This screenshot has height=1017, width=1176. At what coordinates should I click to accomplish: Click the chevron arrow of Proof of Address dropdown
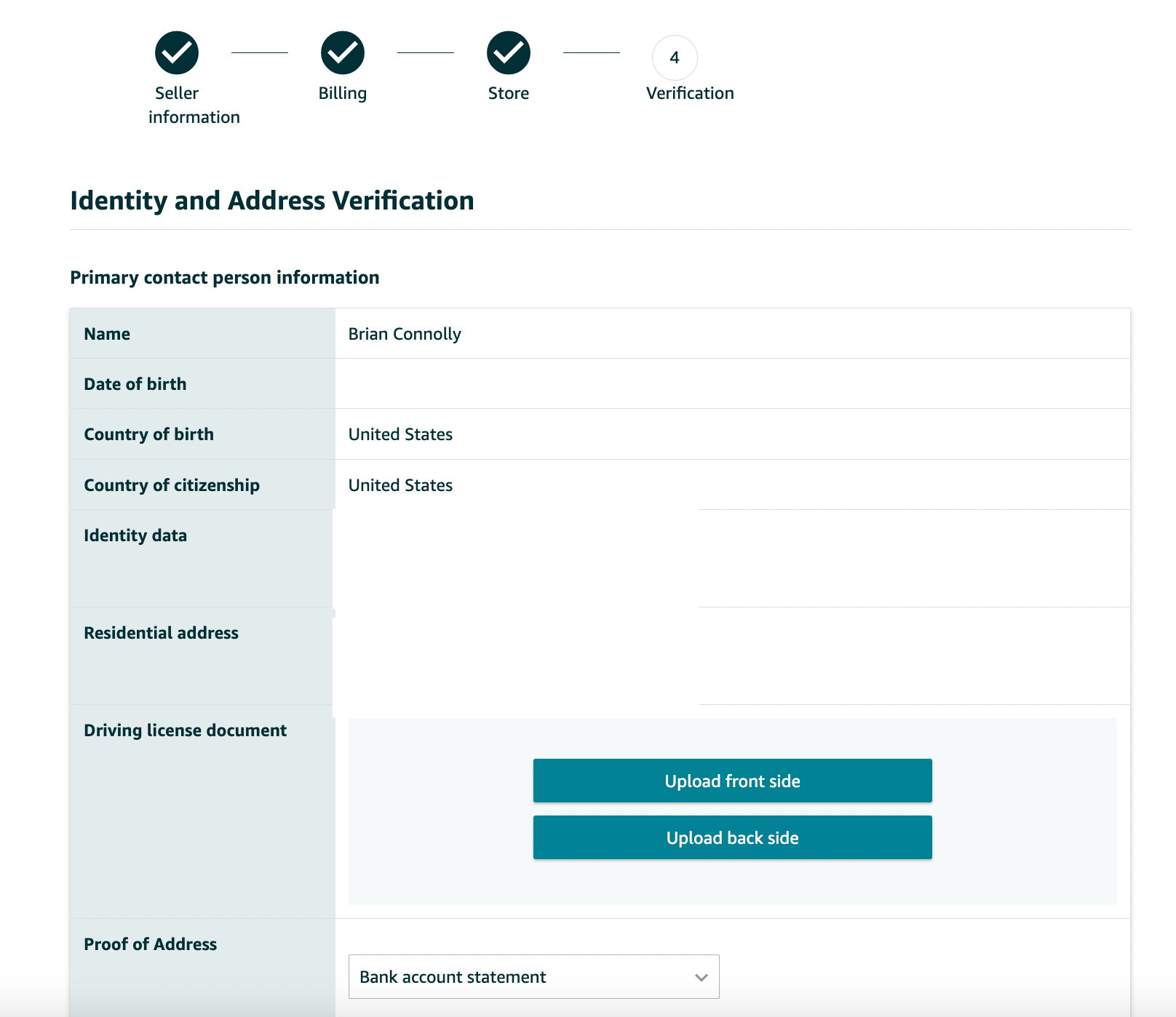701,977
